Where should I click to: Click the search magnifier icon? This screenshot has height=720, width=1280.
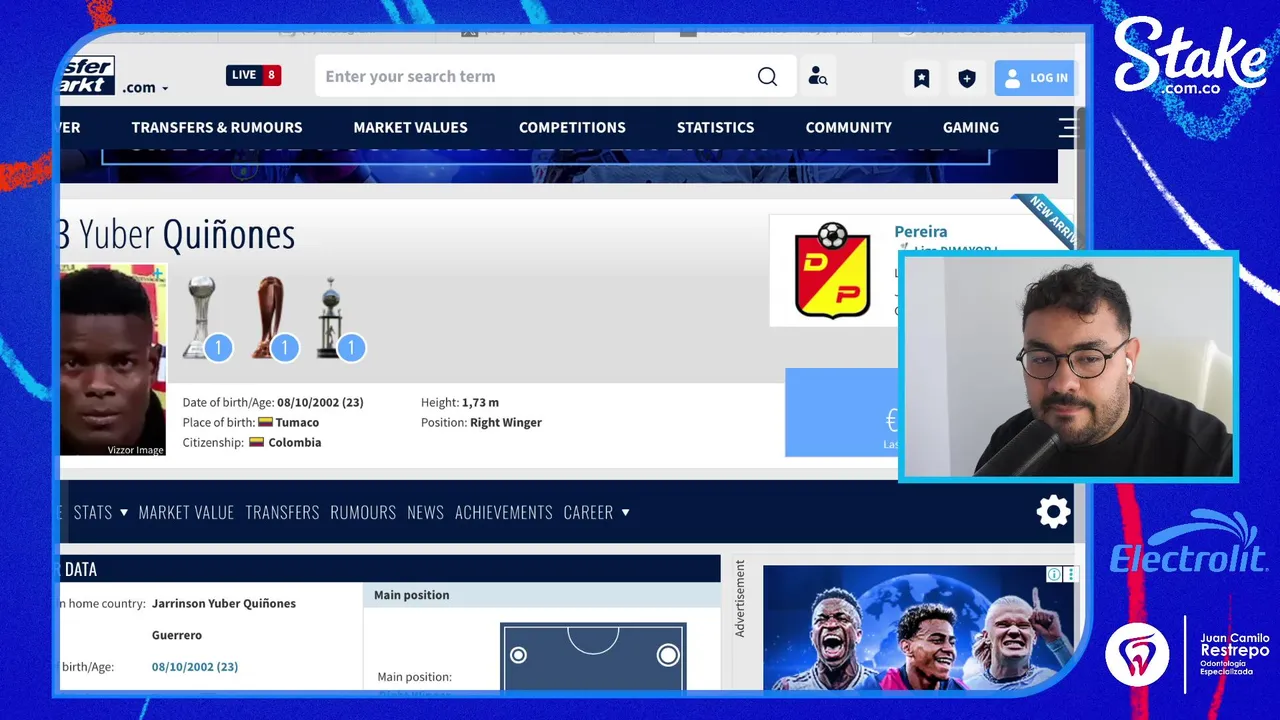[767, 77]
